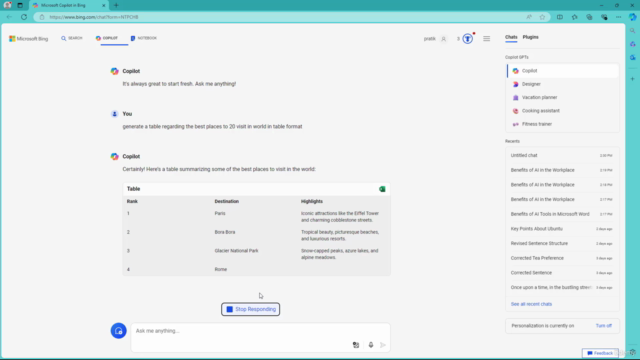Click the browser back arrow
This screenshot has height=360, width=640.
coord(9,17)
